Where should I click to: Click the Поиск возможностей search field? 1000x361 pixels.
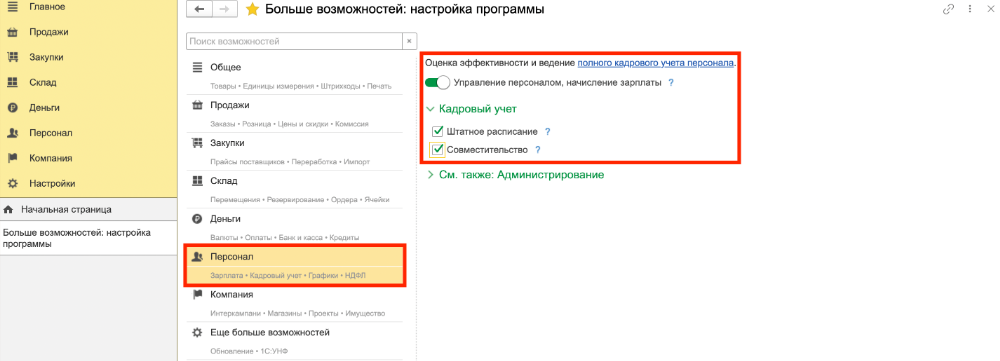tap(294, 41)
